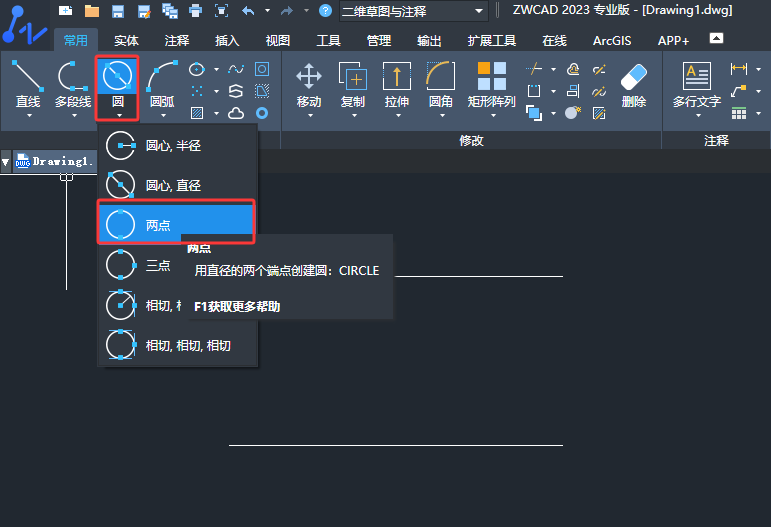
Task: Click the document tab list arrow beside Drawing1
Action: pos(5,162)
